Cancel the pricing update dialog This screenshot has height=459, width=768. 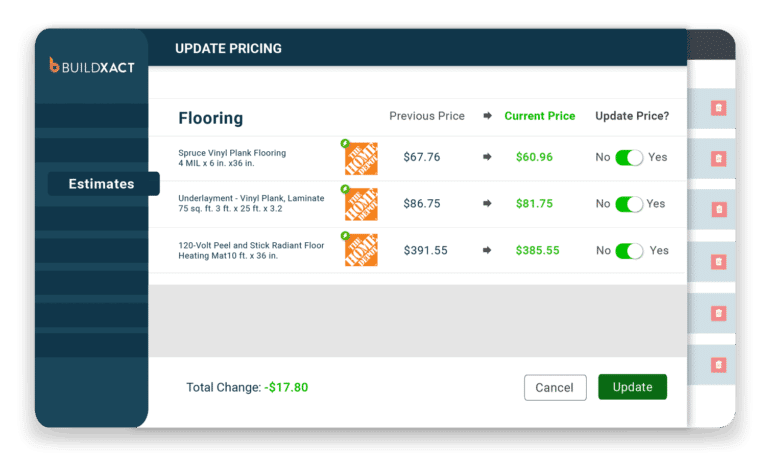click(554, 387)
